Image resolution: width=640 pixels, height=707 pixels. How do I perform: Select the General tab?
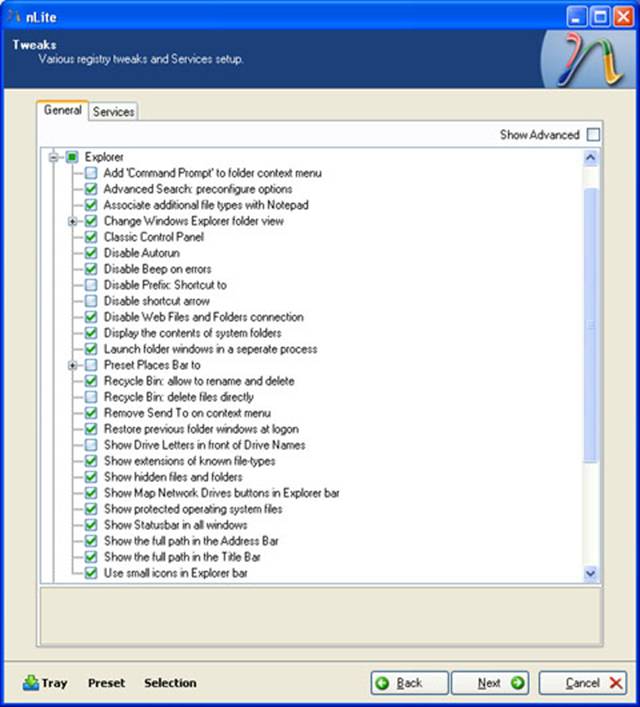pyautogui.click(x=62, y=111)
